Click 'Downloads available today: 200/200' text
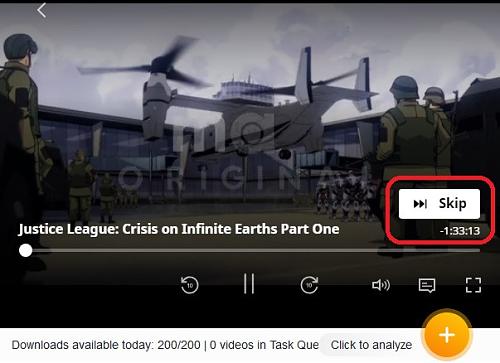The width and height of the screenshot is (500, 363). [106, 345]
